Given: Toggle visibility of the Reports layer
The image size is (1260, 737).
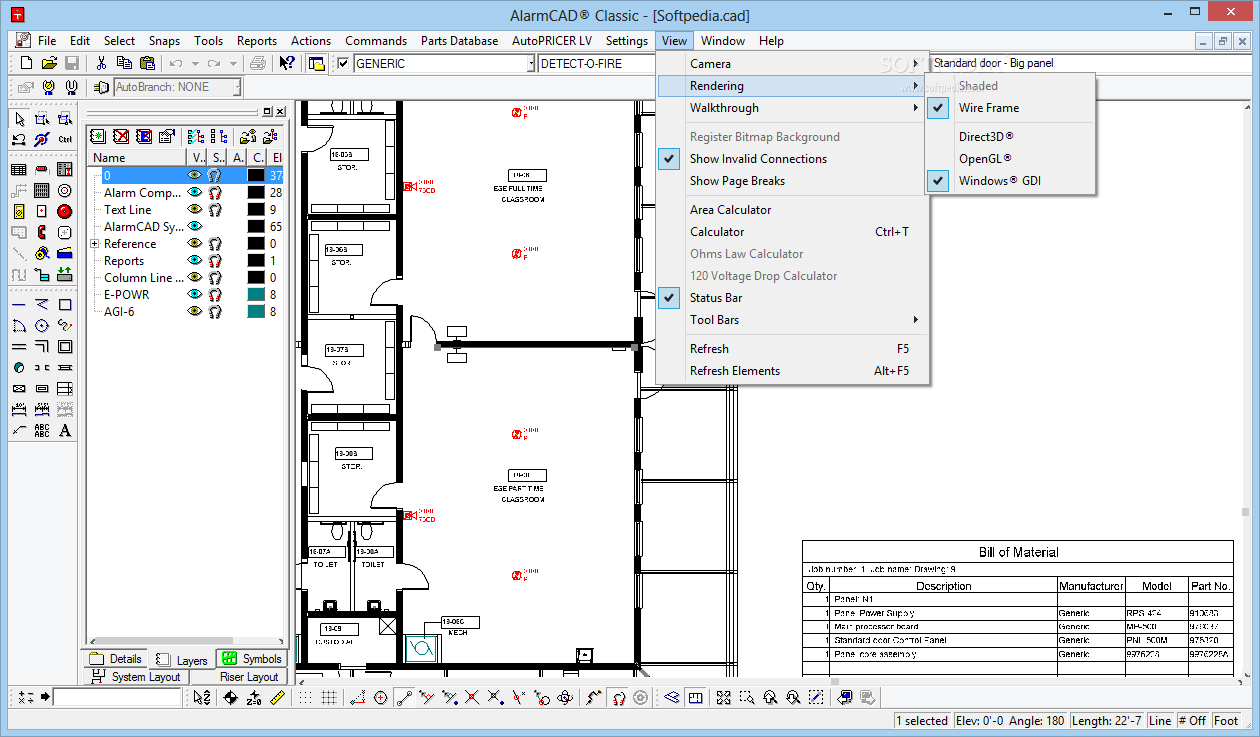Looking at the screenshot, I should [195, 260].
